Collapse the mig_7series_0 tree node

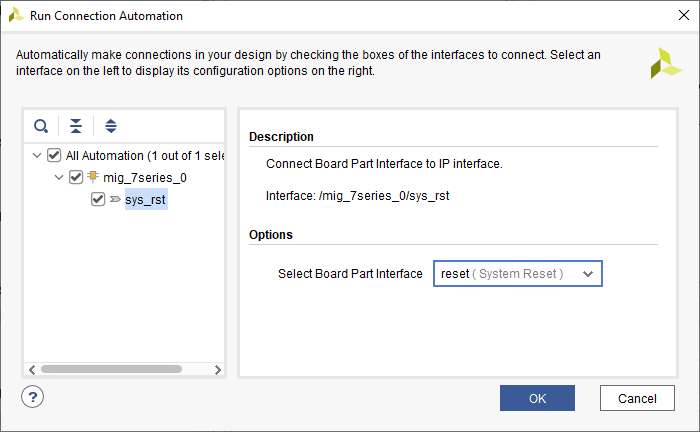click(x=59, y=177)
